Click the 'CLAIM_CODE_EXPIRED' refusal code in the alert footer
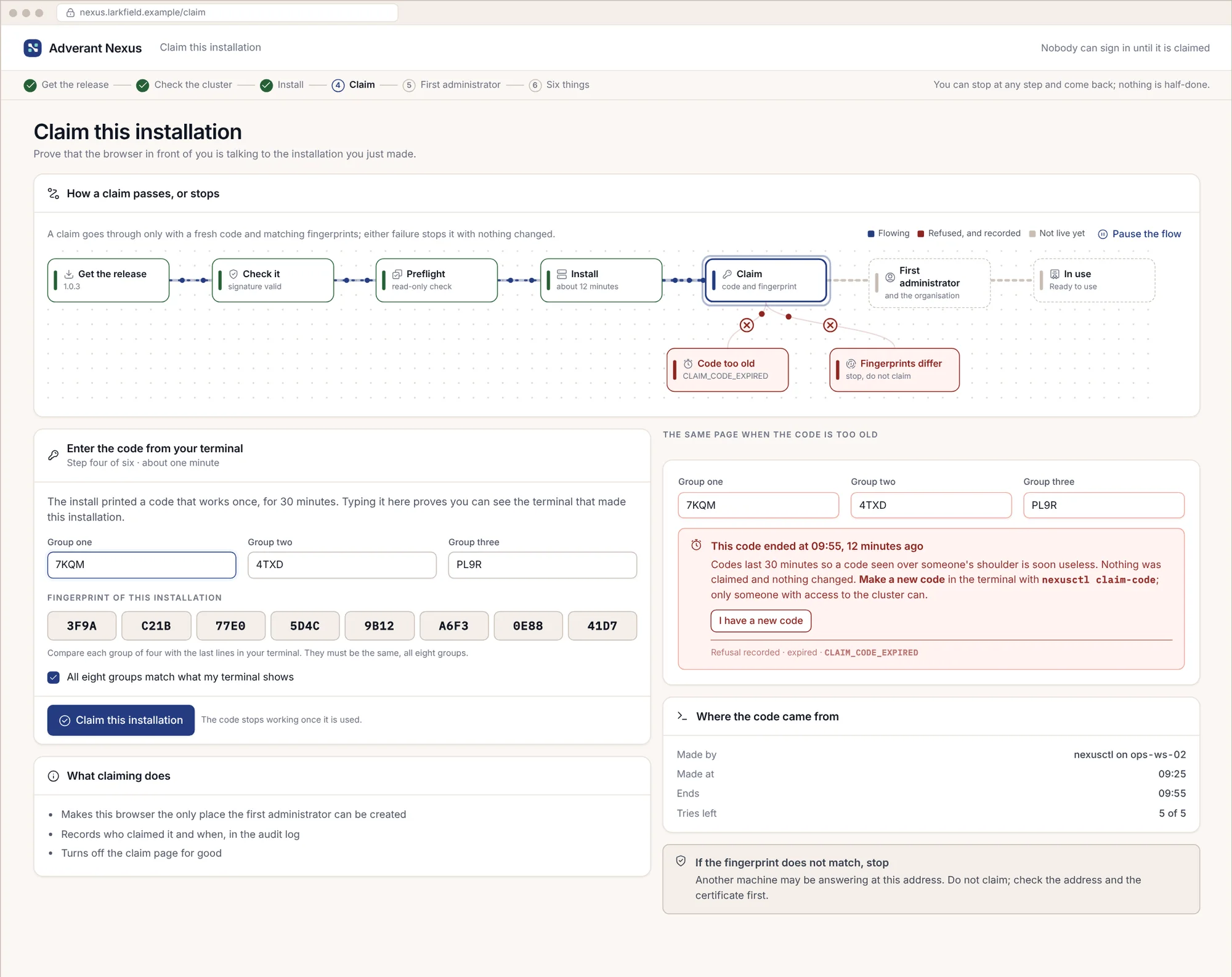Screen dimensions: 1232x977 click(x=871, y=652)
